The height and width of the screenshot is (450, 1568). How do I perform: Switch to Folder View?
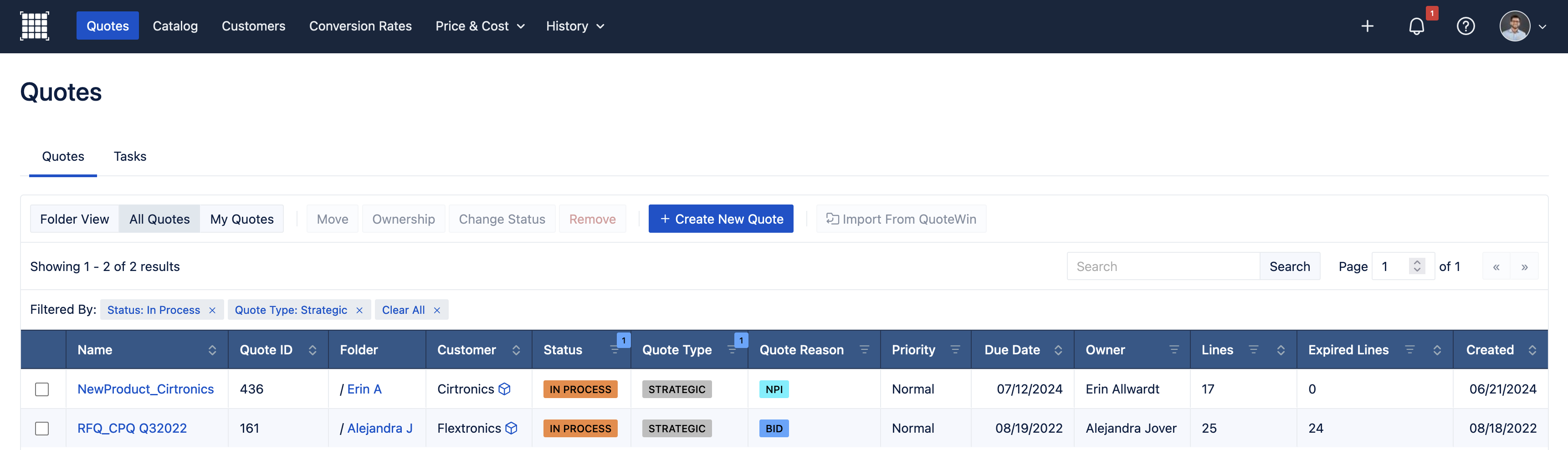point(74,219)
